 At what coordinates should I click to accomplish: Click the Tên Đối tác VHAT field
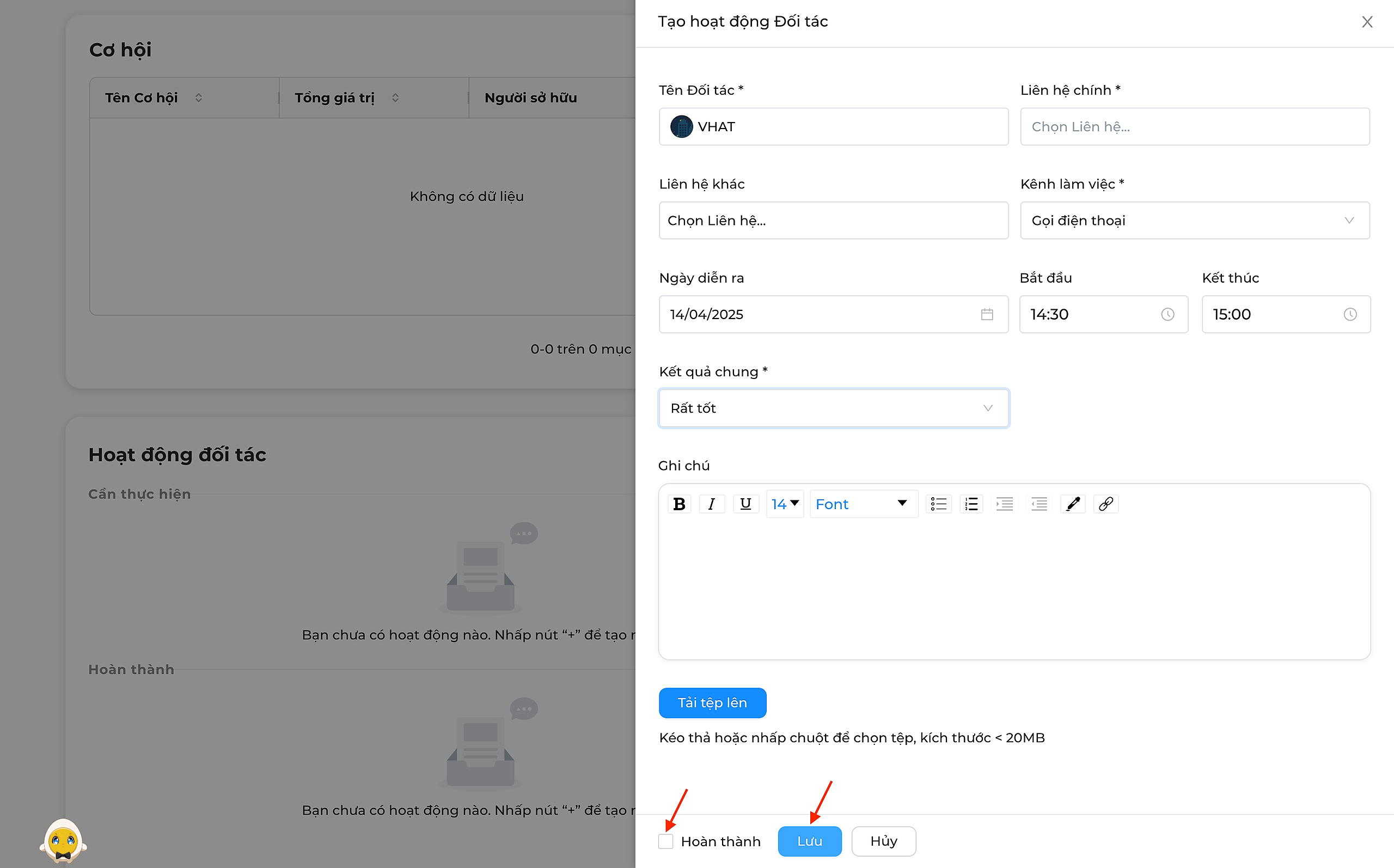833,126
